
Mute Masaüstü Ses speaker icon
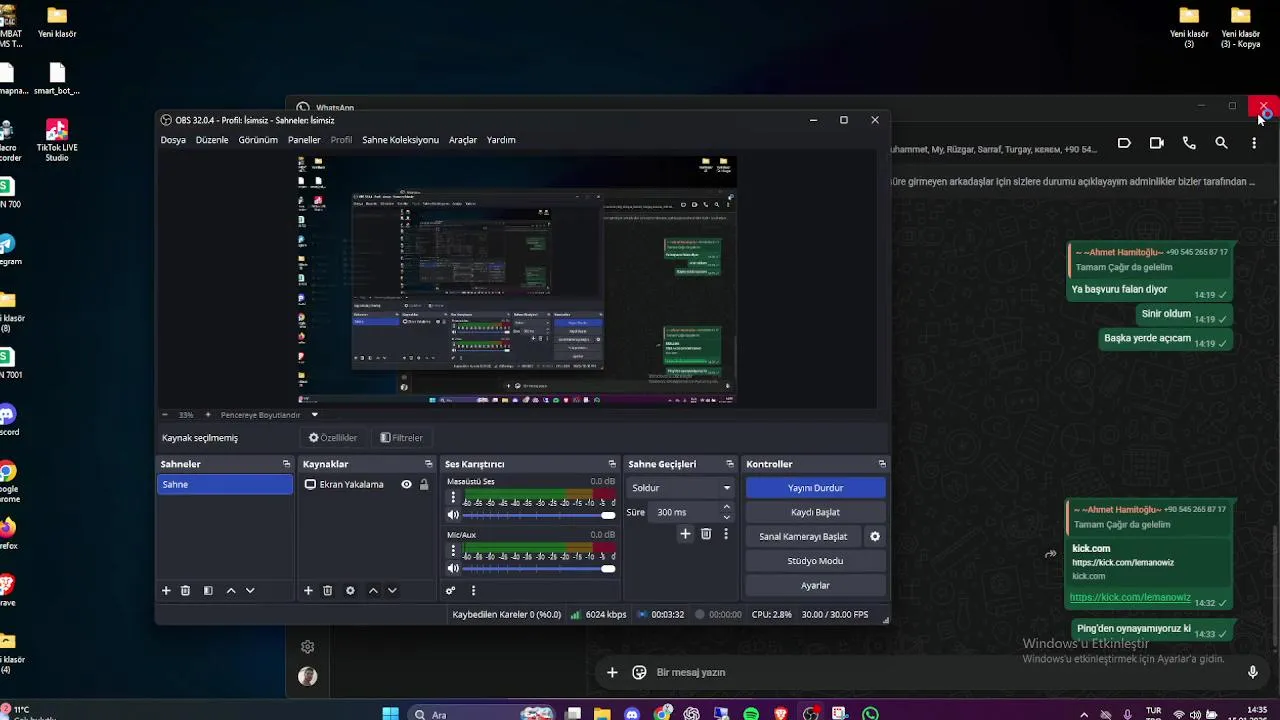[x=453, y=515]
